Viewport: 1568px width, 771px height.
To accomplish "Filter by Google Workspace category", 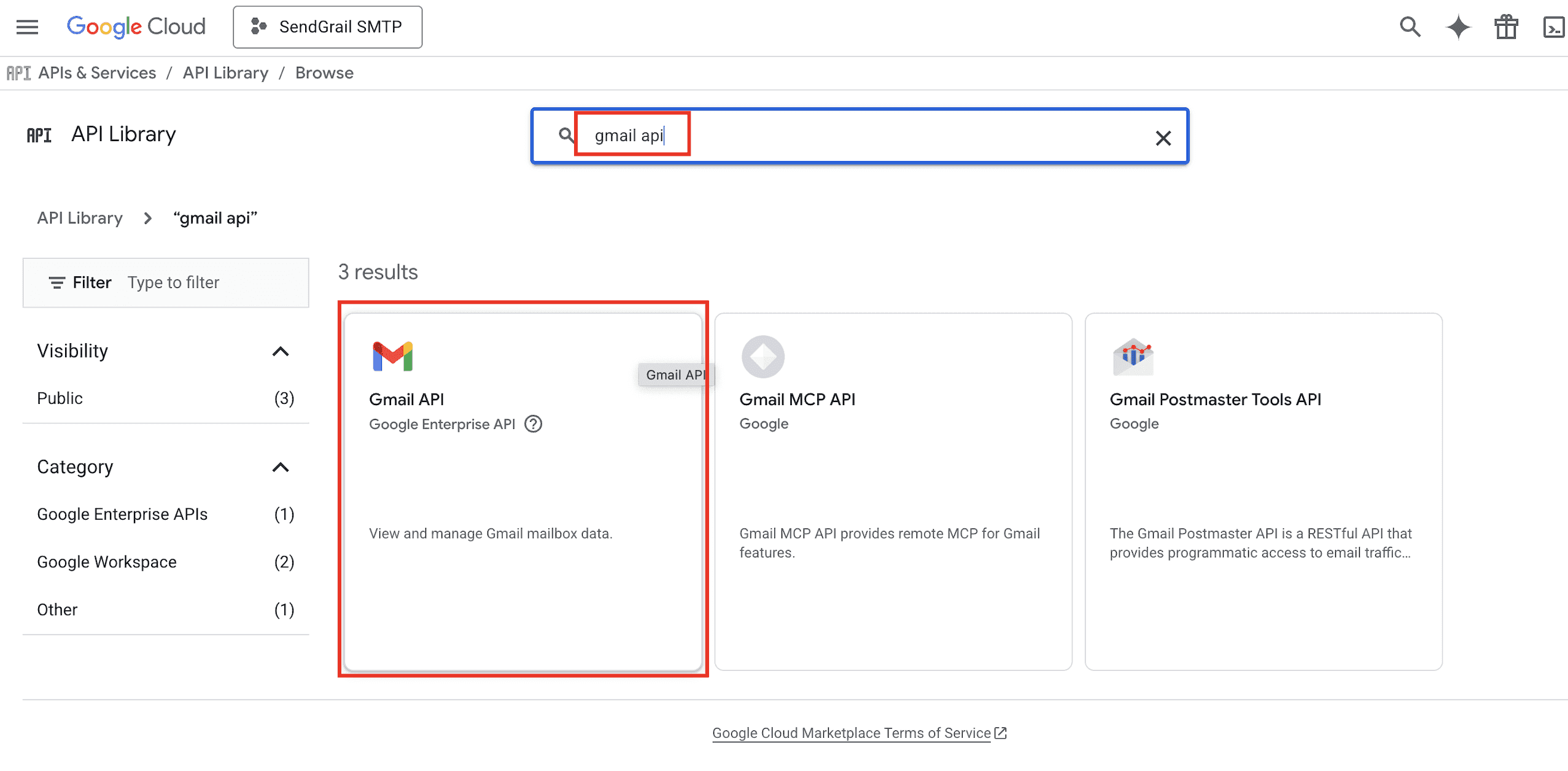I will pyautogui.click(x=166, y=562).
